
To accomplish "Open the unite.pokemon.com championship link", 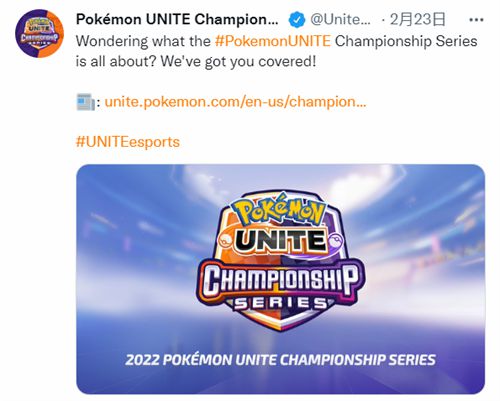I will pyautogui.click(x=235, y=102).
